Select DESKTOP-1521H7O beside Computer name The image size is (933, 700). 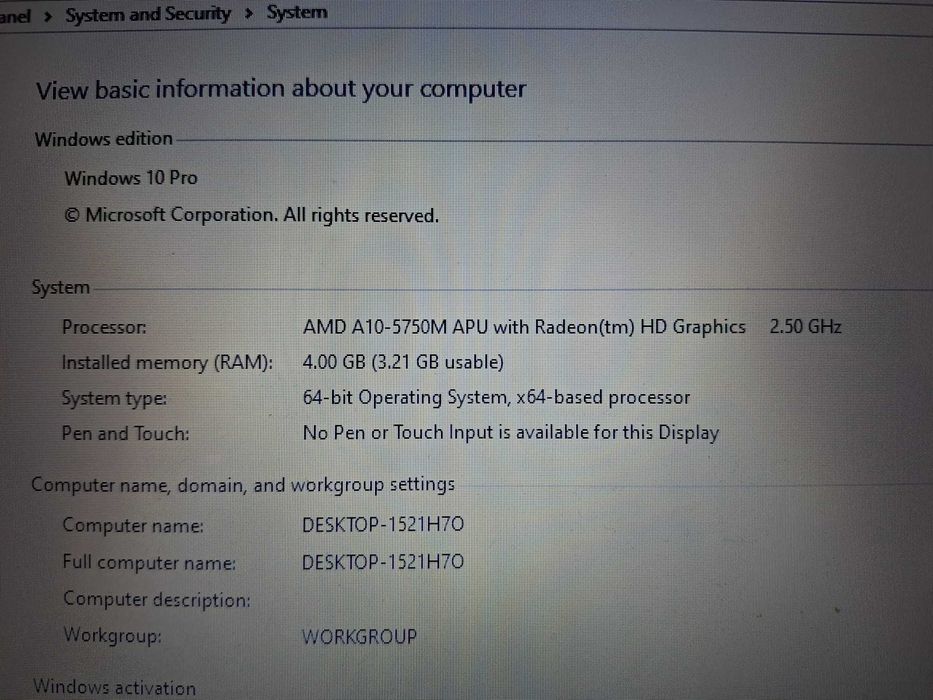pos(383,524)
